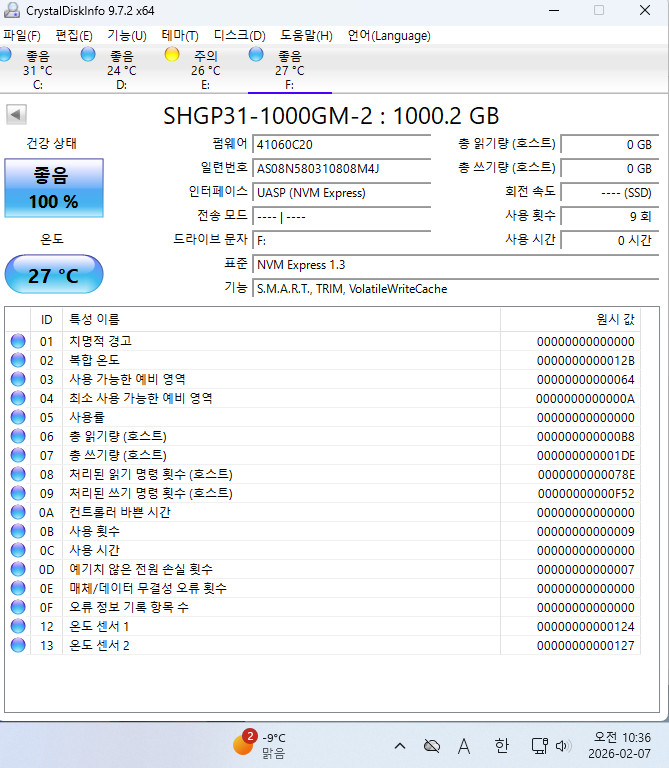Click status orb for 04 최소 사용 가능한 예비 영역
The width and height of the screenshot is (669, 768).
[18, 398]
